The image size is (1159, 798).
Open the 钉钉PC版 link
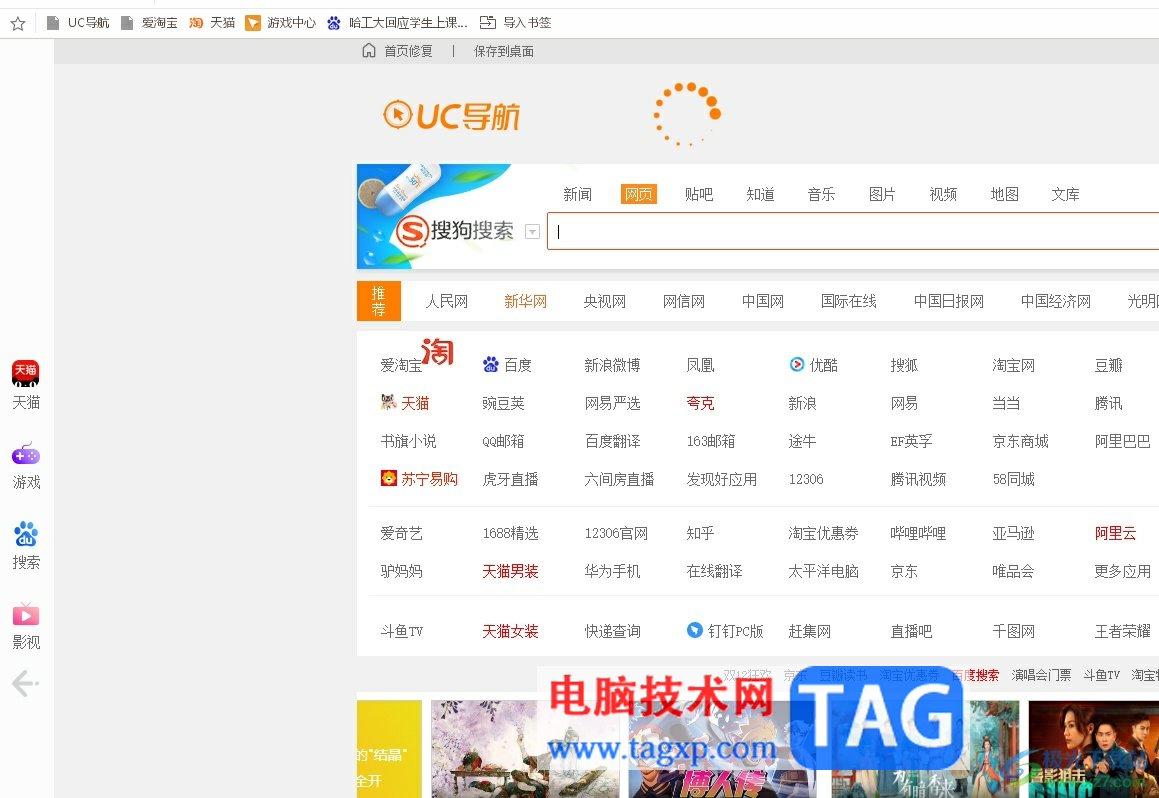[725, 631]
